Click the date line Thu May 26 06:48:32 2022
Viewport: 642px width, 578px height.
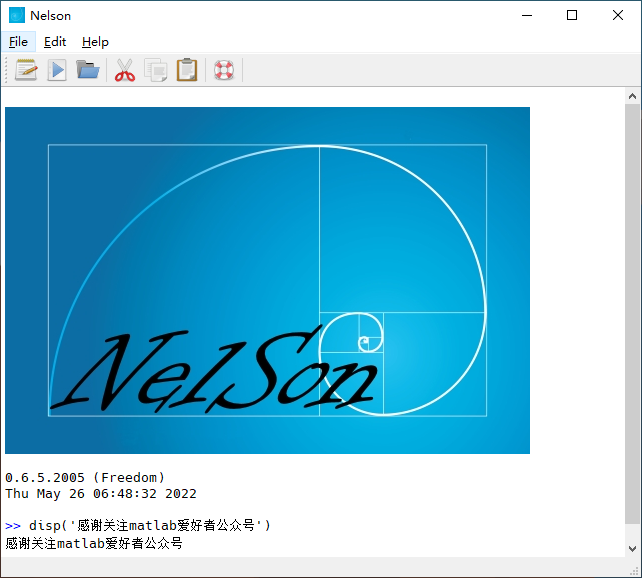point(101,494)
